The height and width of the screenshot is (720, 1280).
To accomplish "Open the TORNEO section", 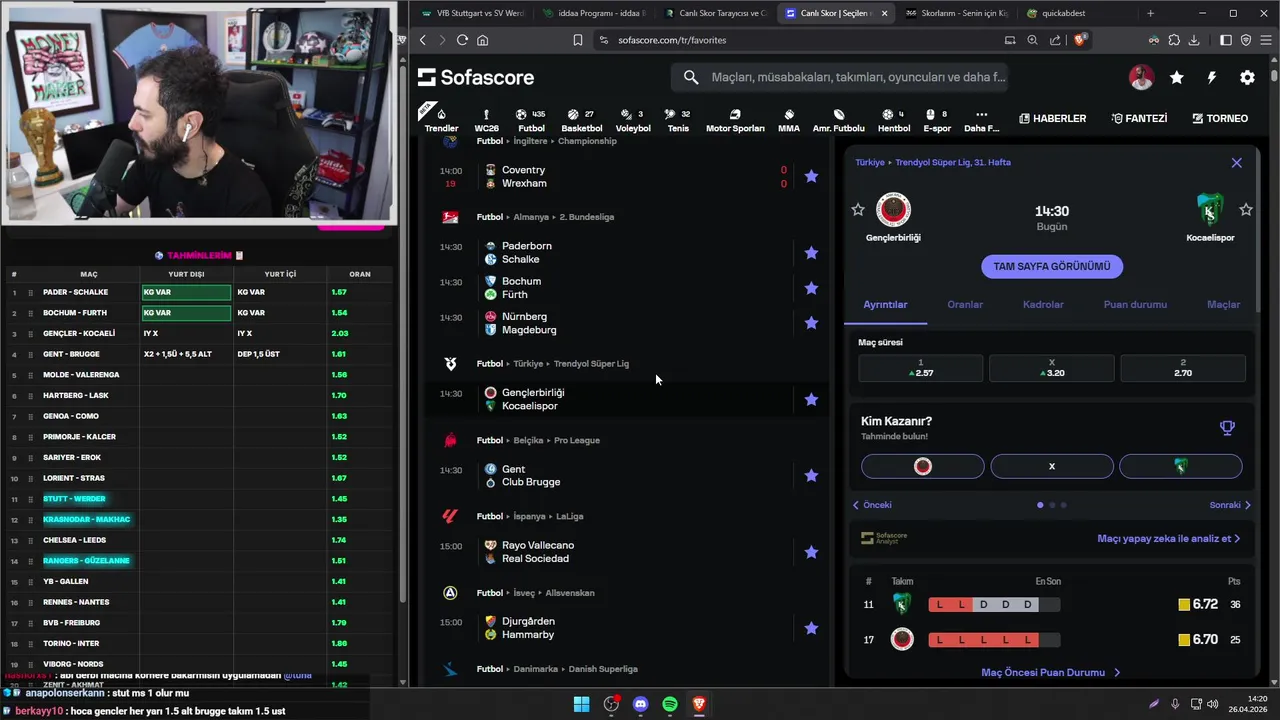I will click(x=1220, y=118).
